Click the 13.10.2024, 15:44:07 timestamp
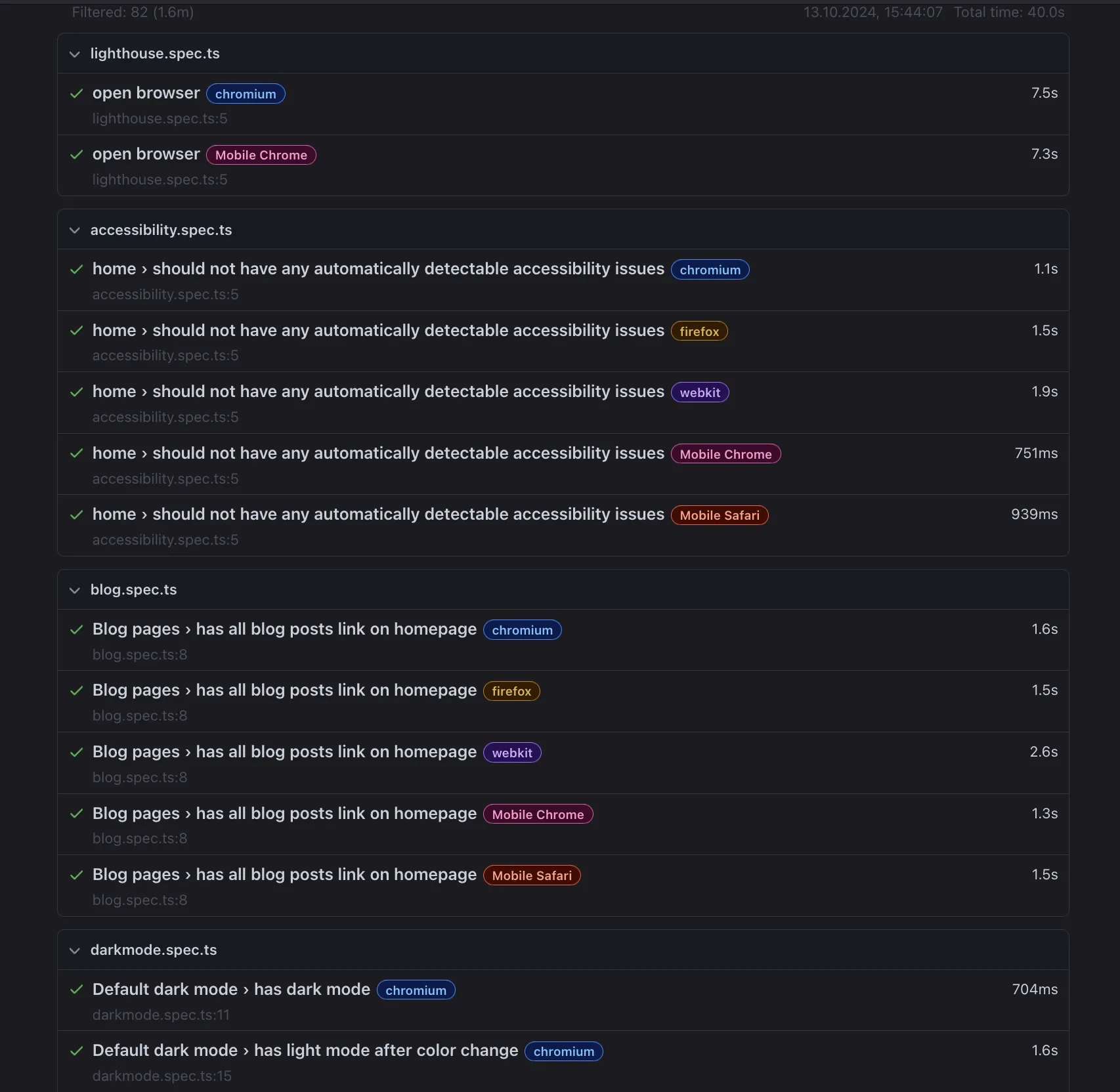Viewport: 1120px width, 1092px height. [873, 12]
